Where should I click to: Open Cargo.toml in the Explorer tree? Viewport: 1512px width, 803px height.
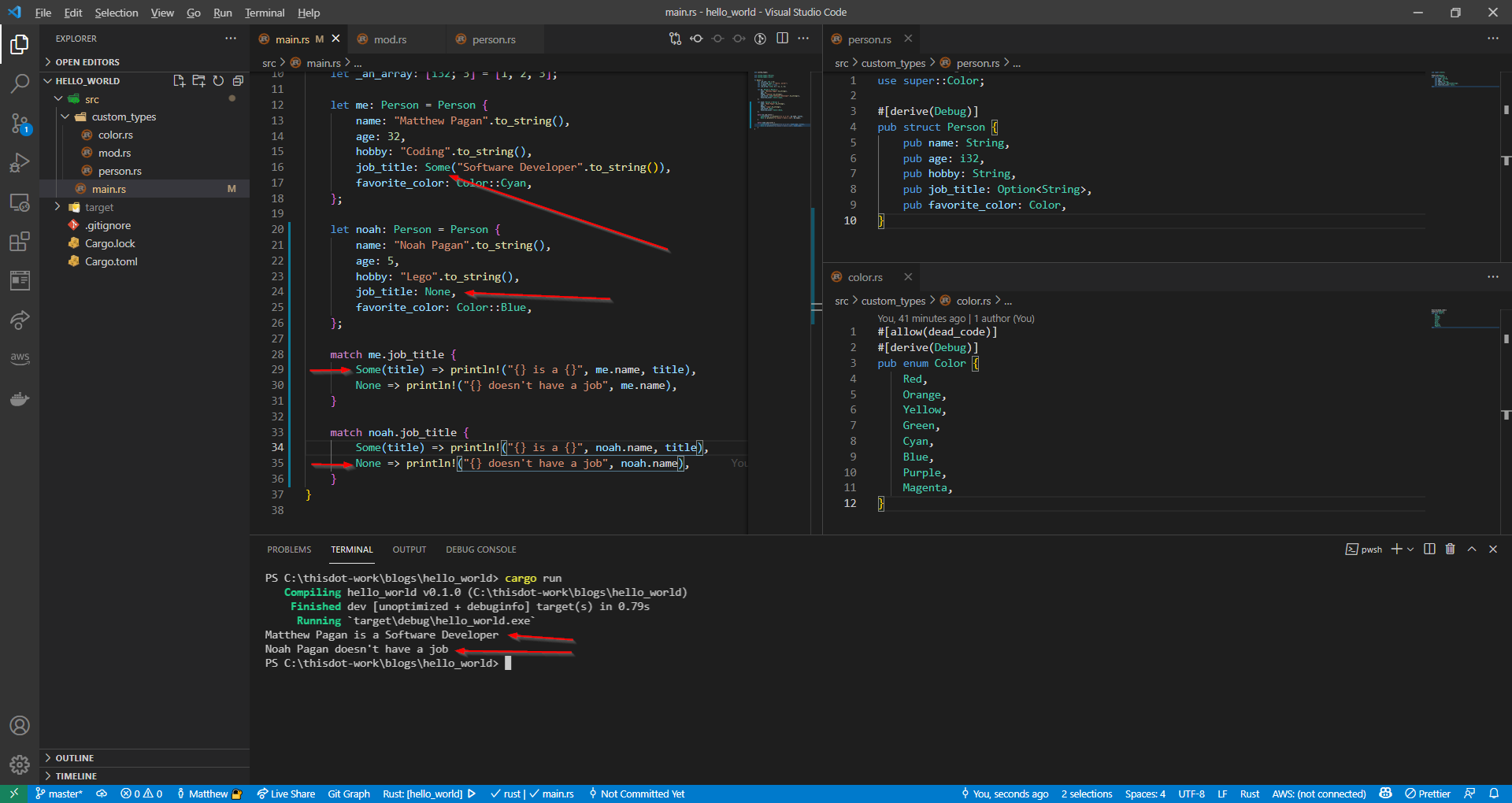[111, 261]
